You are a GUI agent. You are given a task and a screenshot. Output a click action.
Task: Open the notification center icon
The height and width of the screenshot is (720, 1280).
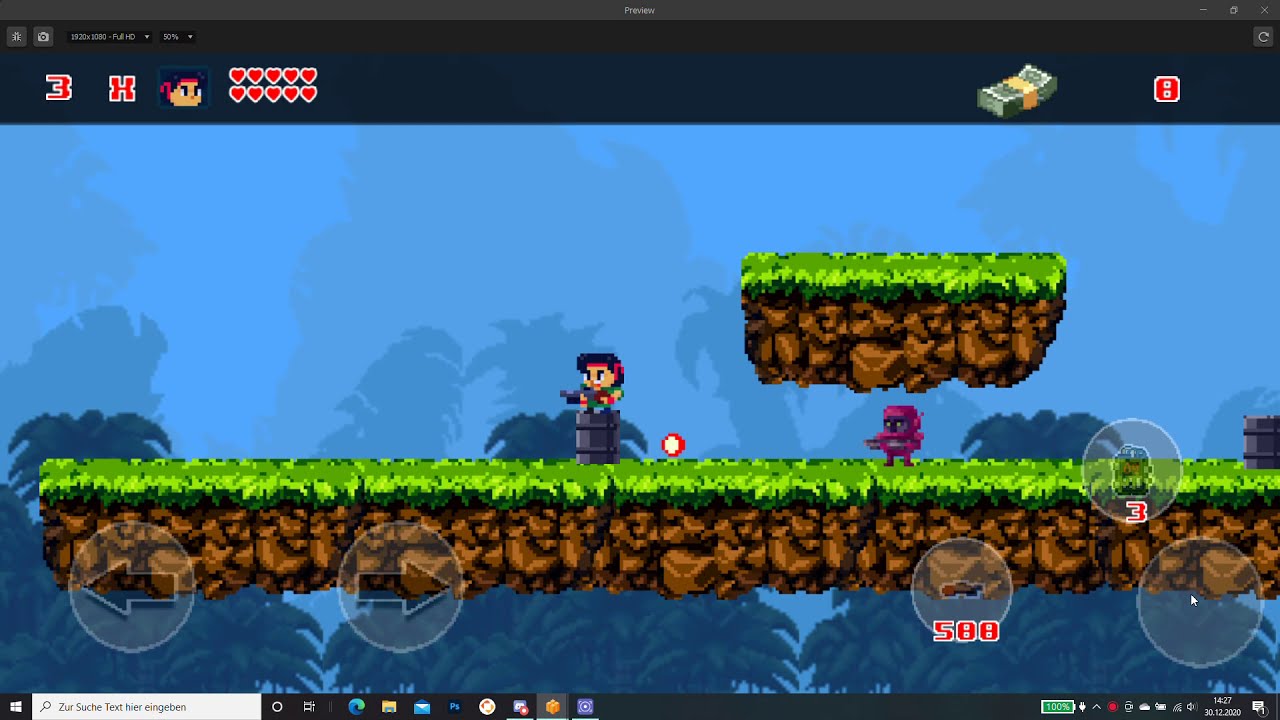[x=1259, y=707]
